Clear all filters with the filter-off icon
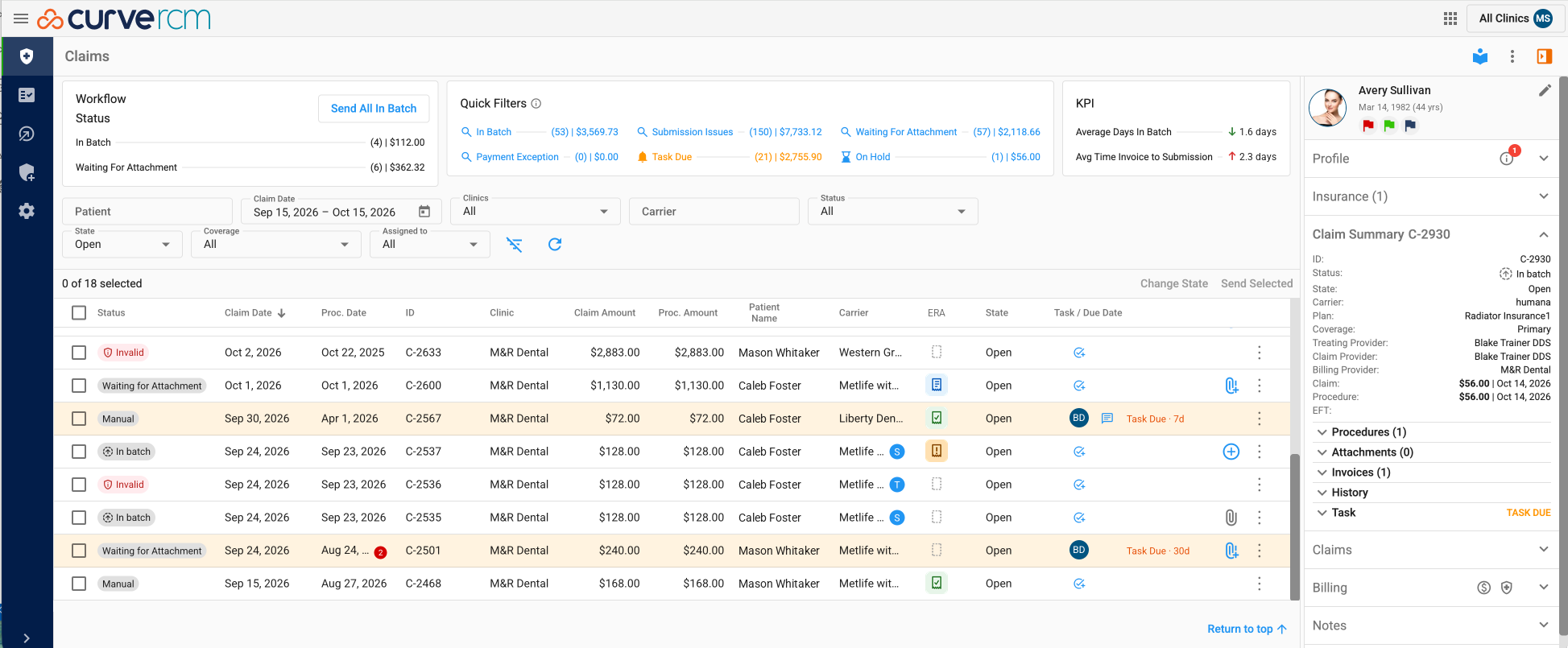The height and width of the screenshot is (648, 1568). tap(515, 245)
